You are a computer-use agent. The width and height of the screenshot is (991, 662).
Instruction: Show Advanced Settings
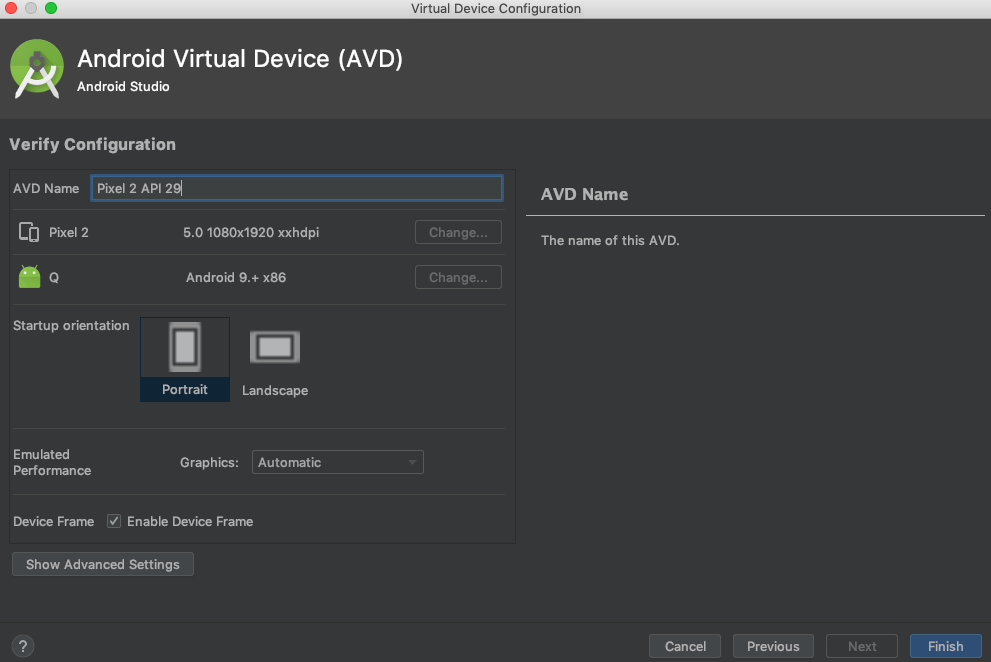pyautogui.click(x=103, y=564)
